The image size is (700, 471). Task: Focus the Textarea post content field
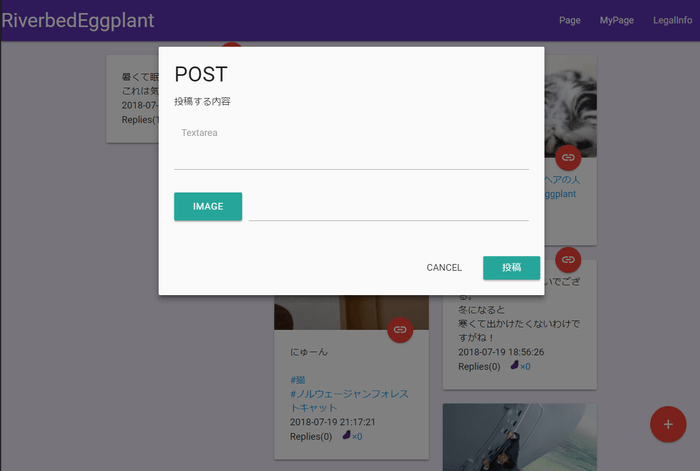click(x=351, y=145)
